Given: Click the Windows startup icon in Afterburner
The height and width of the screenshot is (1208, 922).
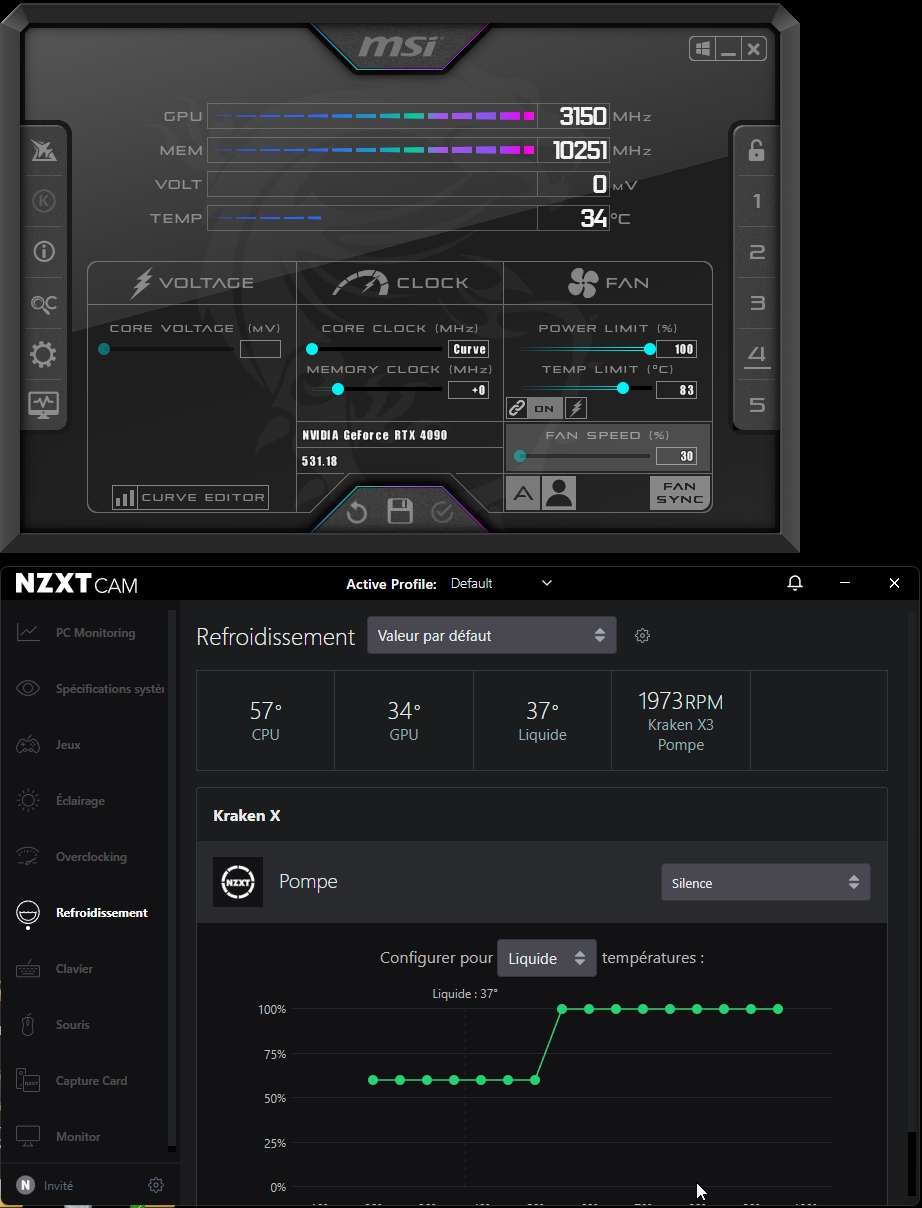Looking at the screenshot, I should 702,49.
